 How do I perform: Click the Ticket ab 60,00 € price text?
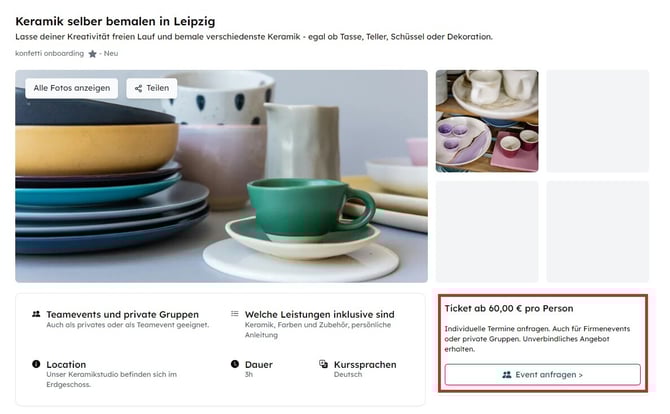coord(508,308)
